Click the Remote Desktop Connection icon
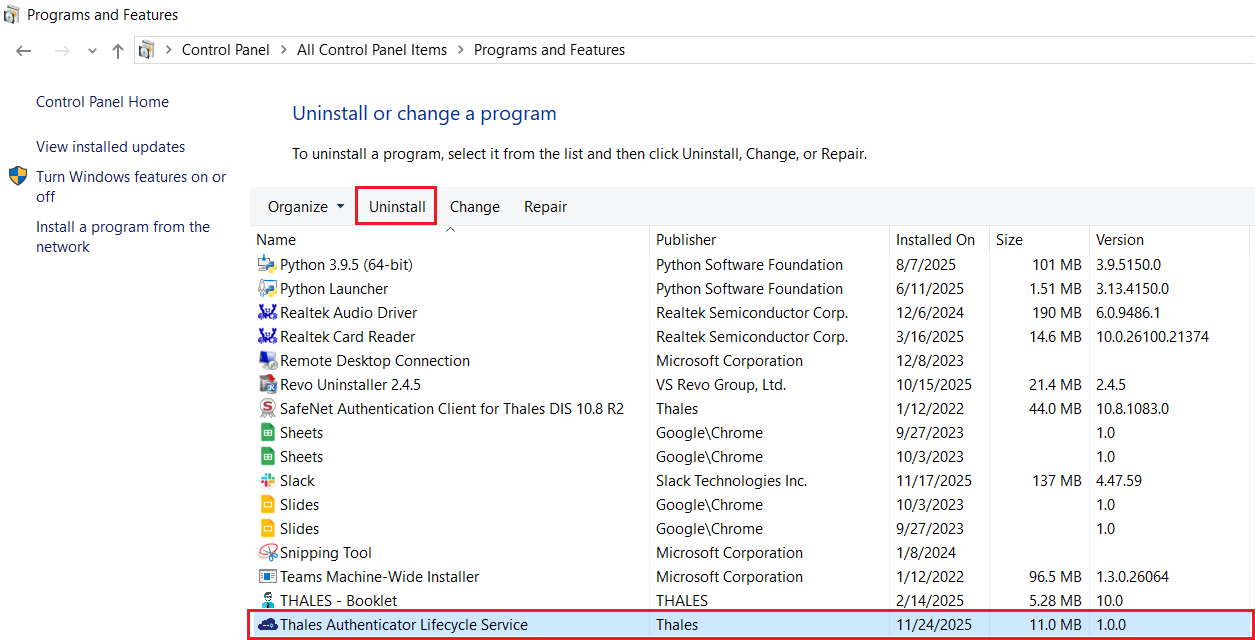The width and height of the screenshot is (1255, 640). [x=267, y=360]
